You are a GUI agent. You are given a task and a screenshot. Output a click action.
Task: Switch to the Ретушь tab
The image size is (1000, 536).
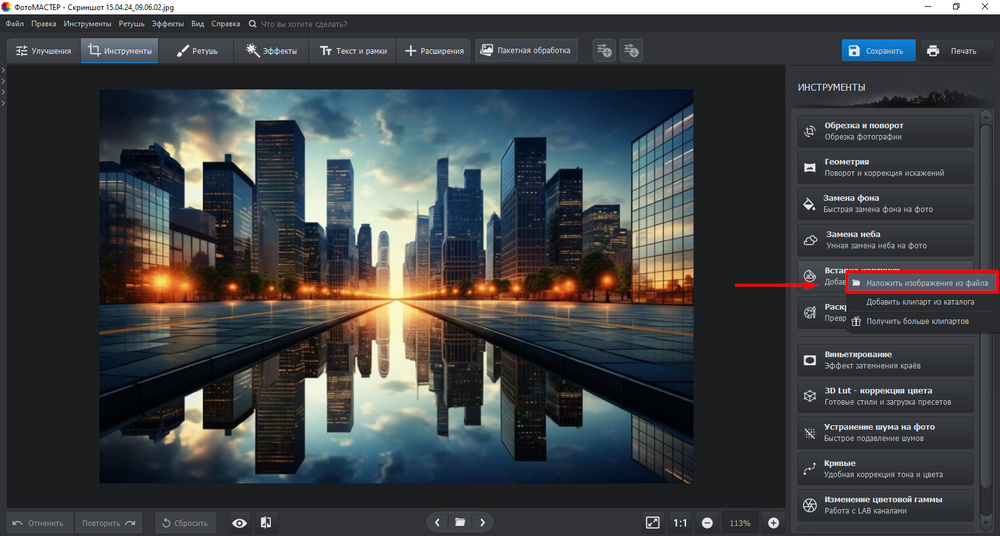point(197,51)
